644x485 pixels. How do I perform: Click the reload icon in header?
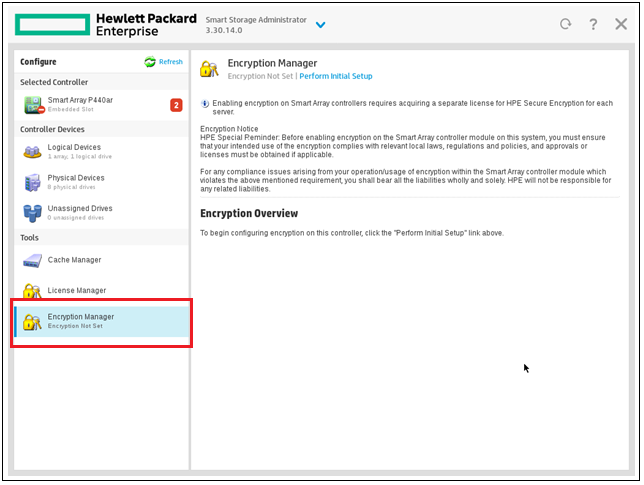[566, 24]
